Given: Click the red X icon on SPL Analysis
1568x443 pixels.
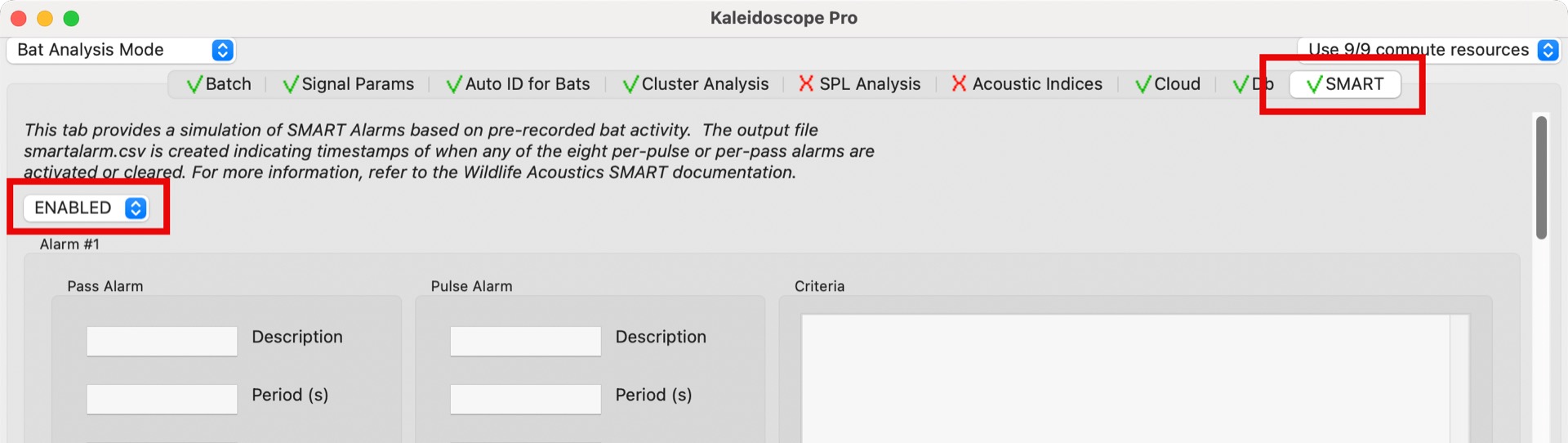Looking at the screenshot, I should point(806,83).
